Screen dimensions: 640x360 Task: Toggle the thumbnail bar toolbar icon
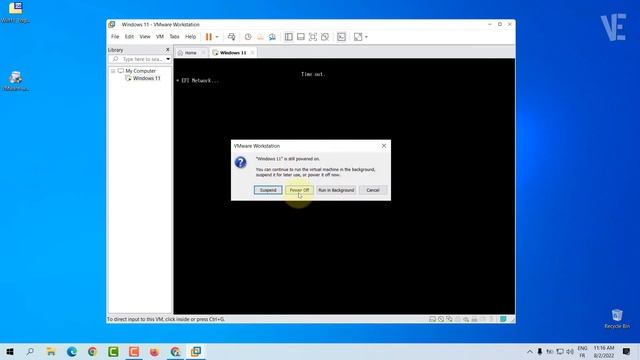tap(300, 37)
